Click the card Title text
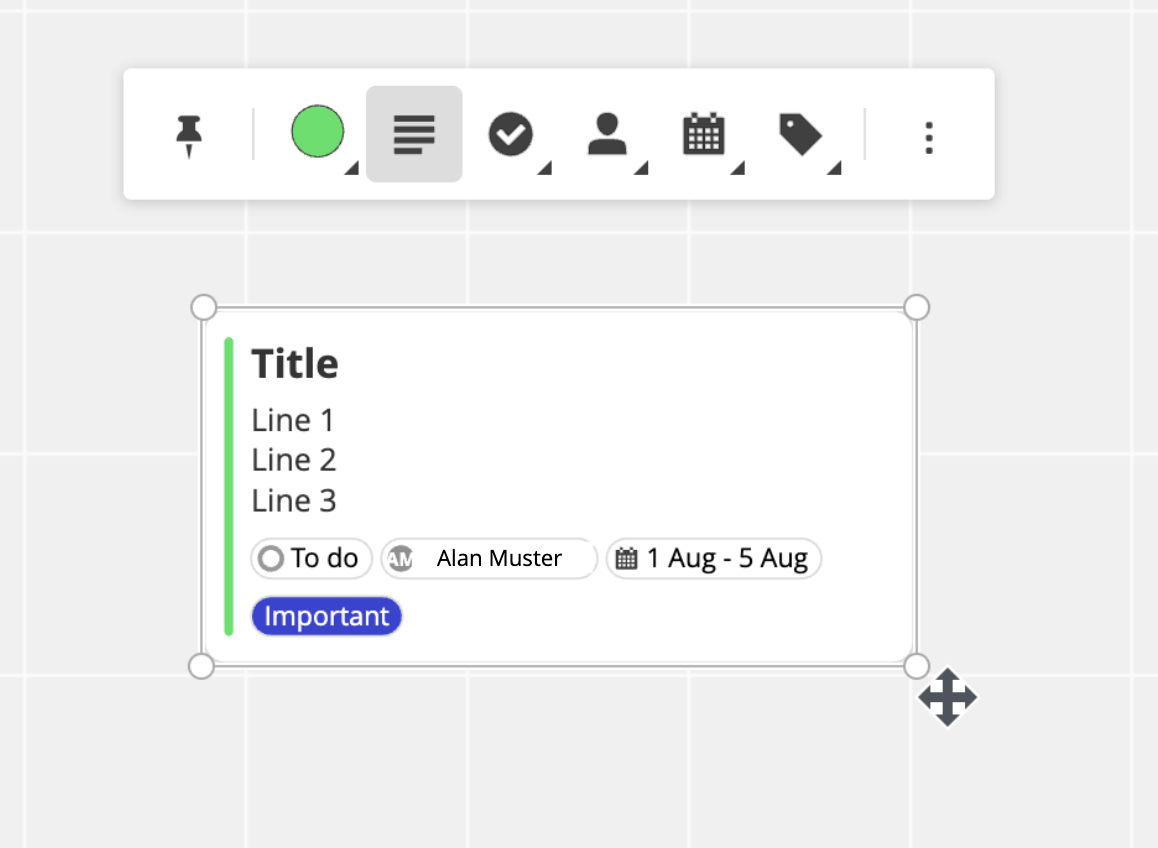The width and height of the screenshot is (1158, 848). tap(295, 364)
